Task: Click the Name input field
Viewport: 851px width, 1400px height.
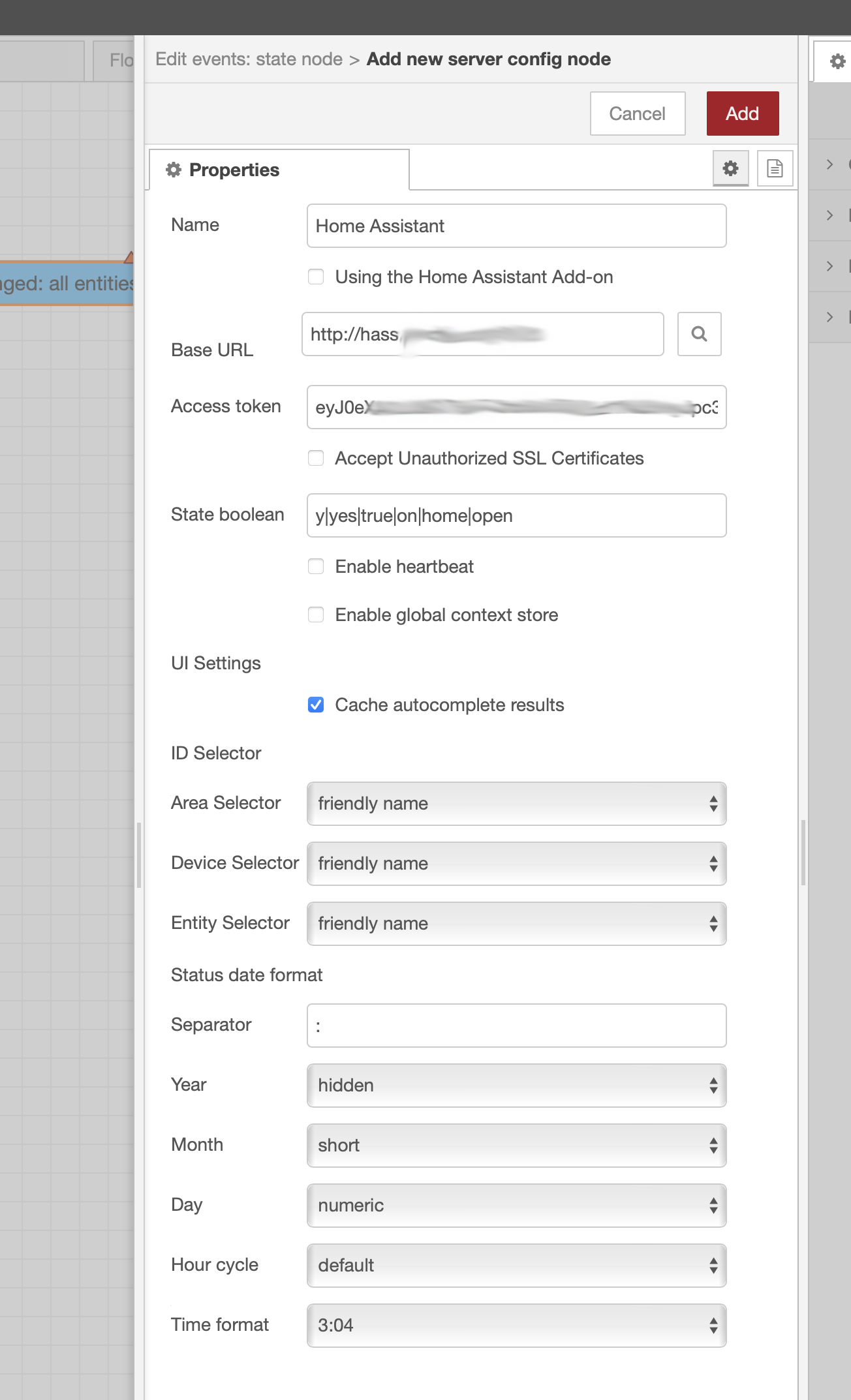Action: click(516, 226)
